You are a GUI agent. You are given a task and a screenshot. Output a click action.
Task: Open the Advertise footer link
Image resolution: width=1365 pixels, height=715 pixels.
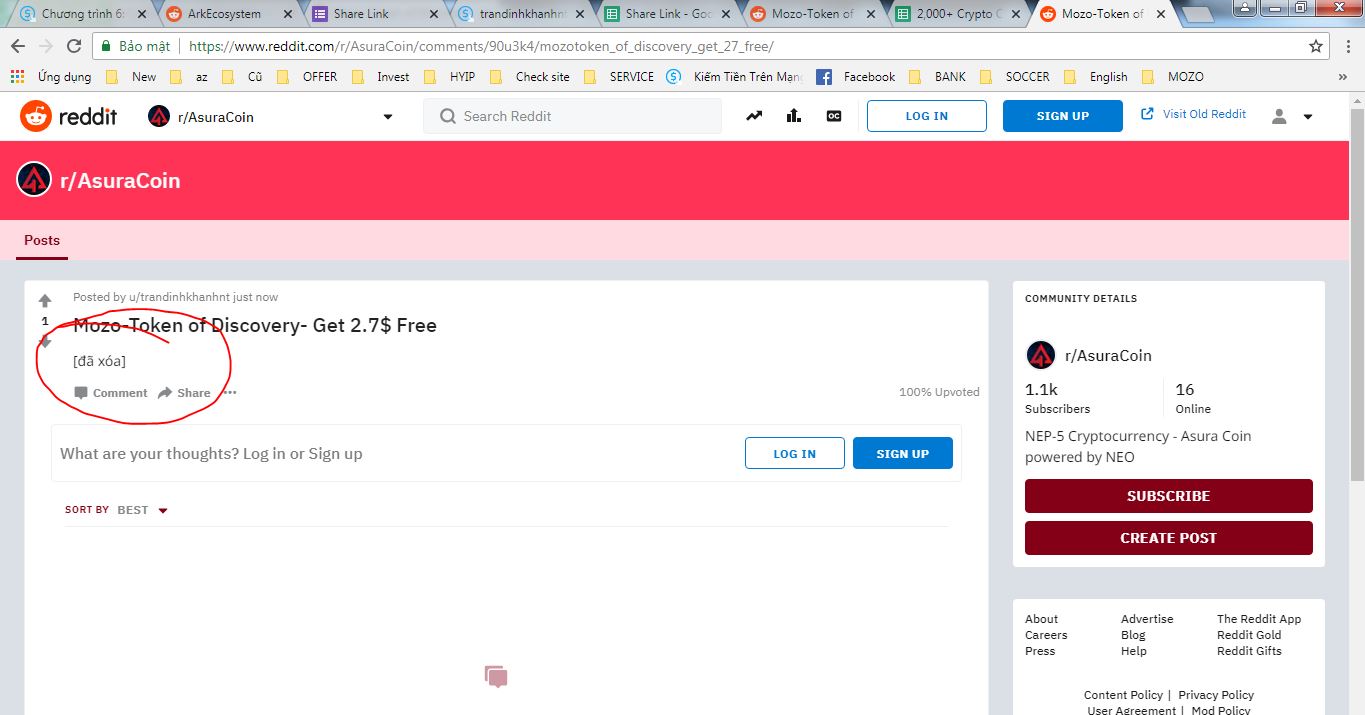(x=1147, y=619)
